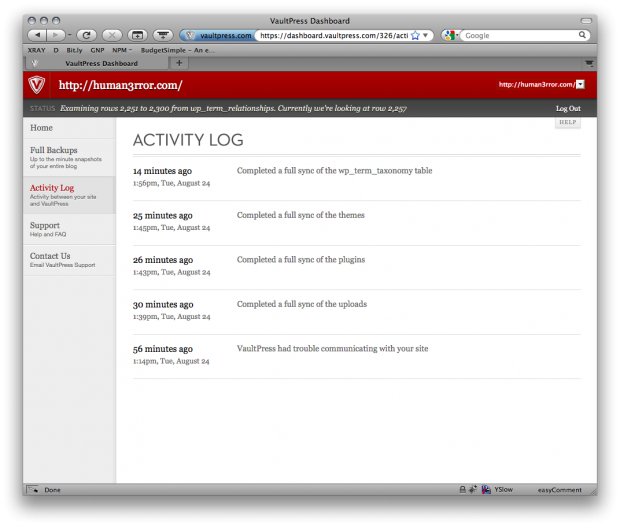
Task: Open Support in the sidebar
Action: coord(69,229)
